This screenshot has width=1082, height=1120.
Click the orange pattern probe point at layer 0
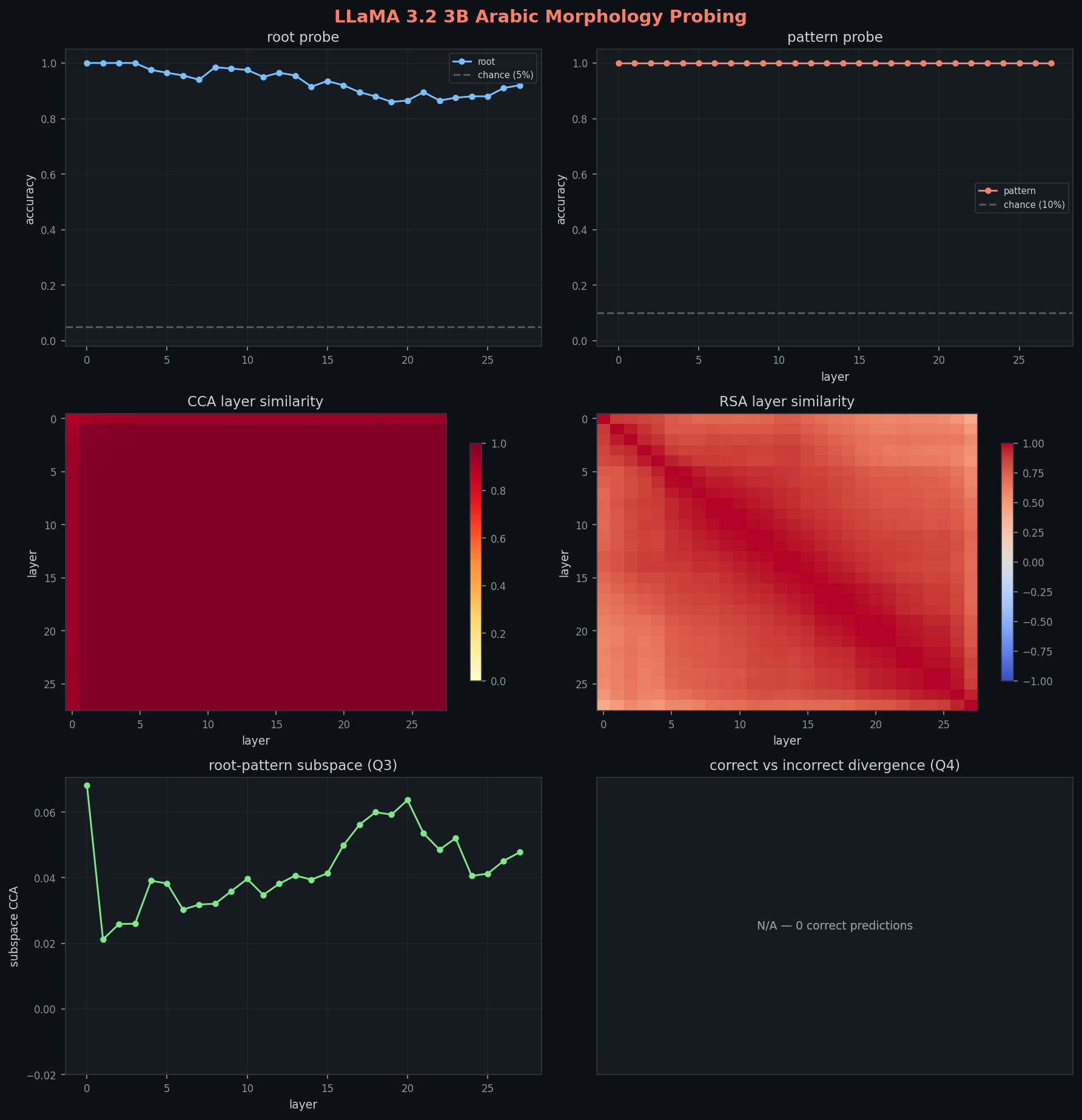[x=619, y=63]
